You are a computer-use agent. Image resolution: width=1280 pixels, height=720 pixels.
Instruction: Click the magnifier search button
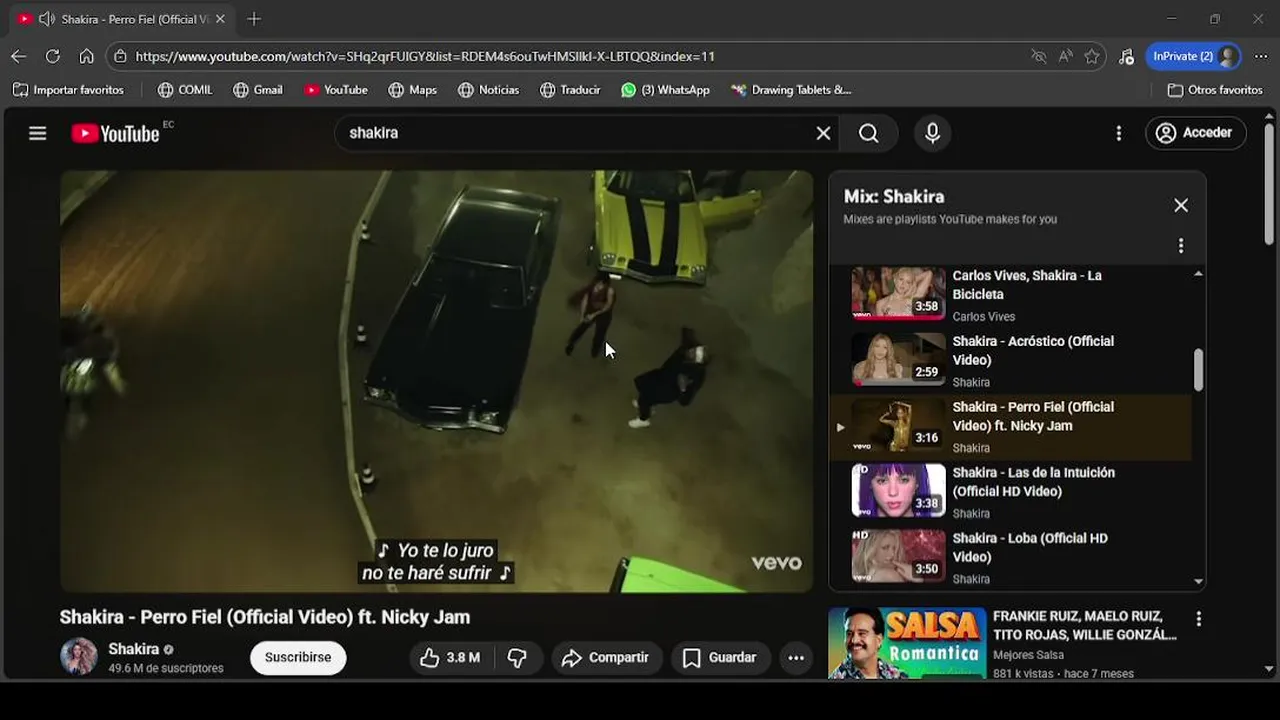click(x=869, y=133)
